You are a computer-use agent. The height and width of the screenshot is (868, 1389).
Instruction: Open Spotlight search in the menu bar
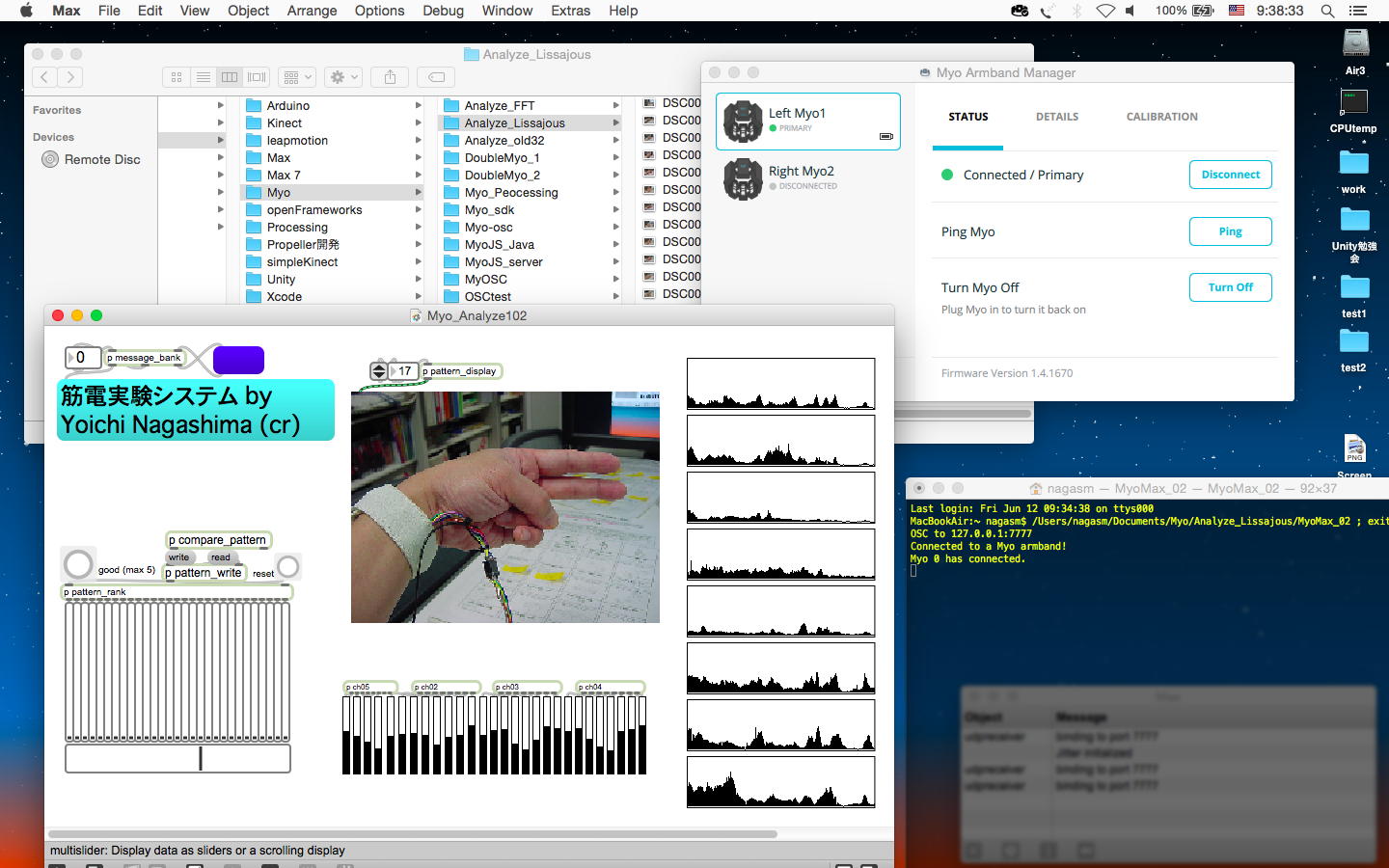pos(1327,11)
